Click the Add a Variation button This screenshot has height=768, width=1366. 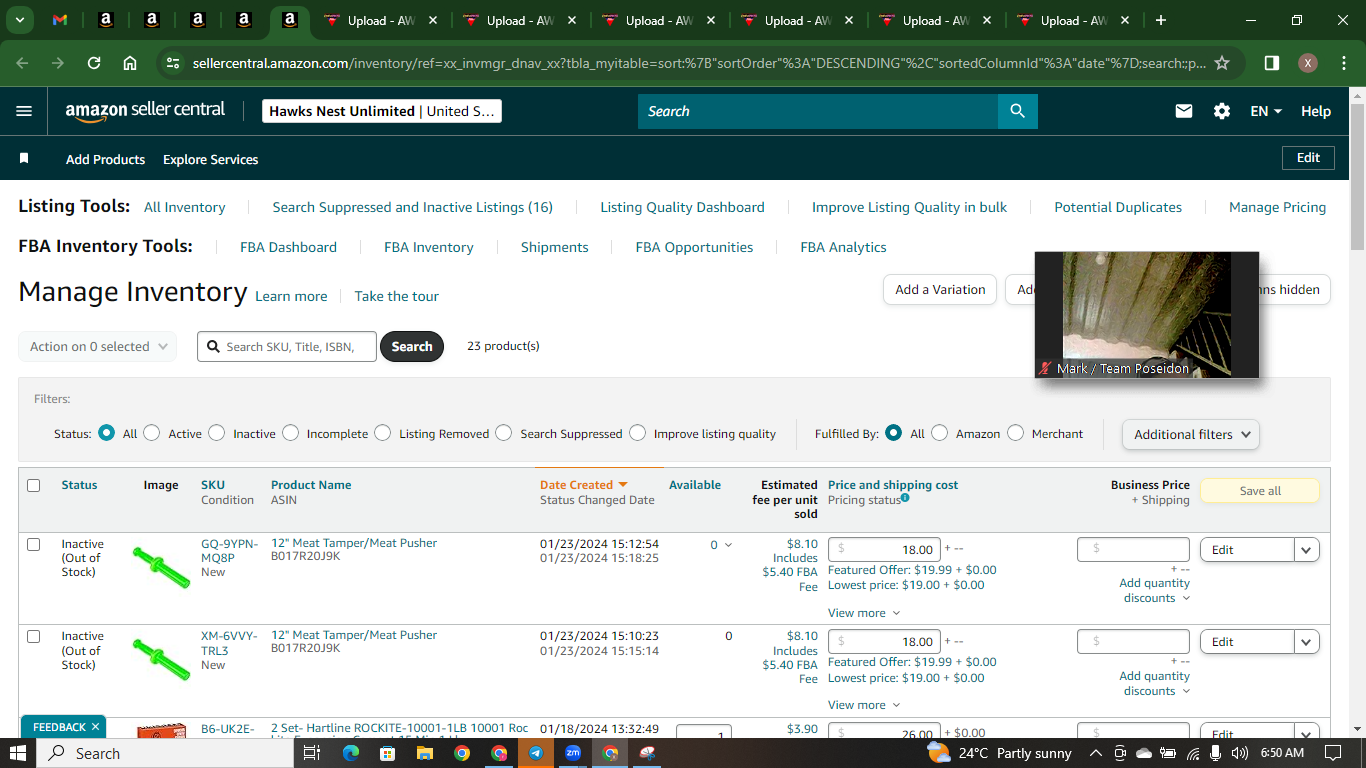click(940, 289)
